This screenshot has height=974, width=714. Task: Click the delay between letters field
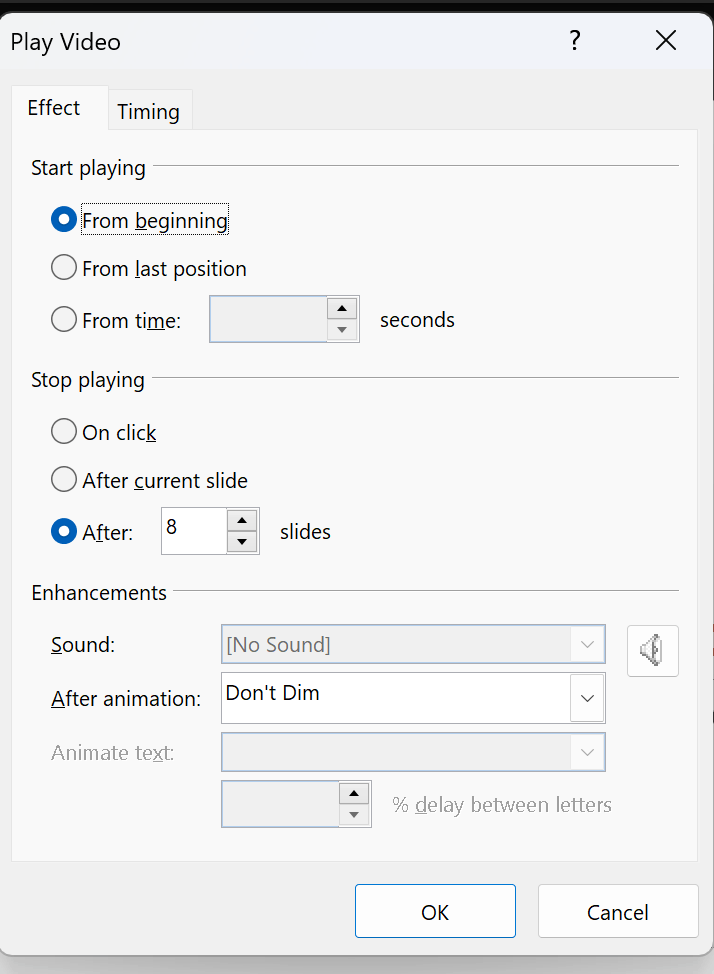tap(280, 804)
